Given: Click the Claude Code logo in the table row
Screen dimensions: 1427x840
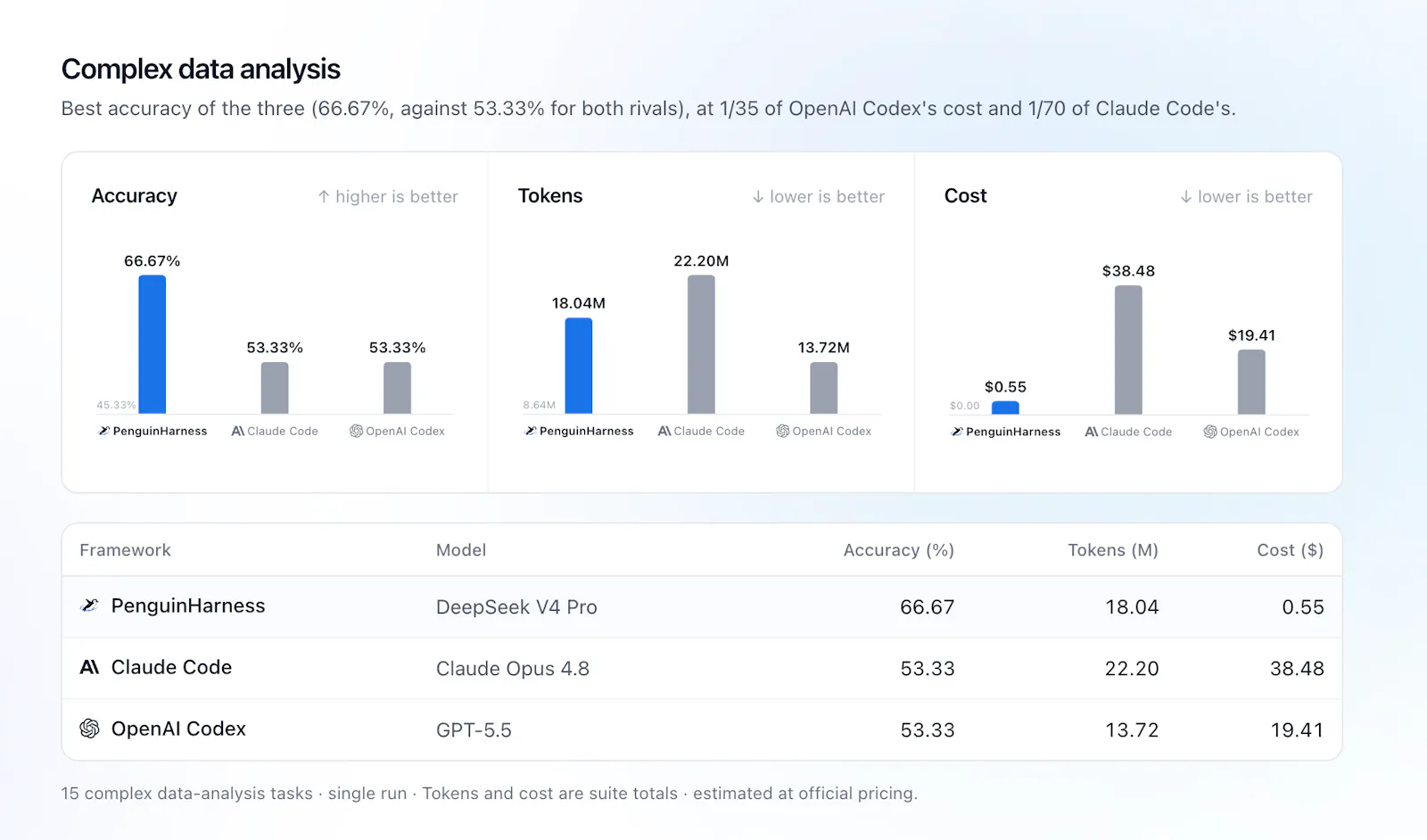Looking at the screenshot, I should tap(89, 667).
